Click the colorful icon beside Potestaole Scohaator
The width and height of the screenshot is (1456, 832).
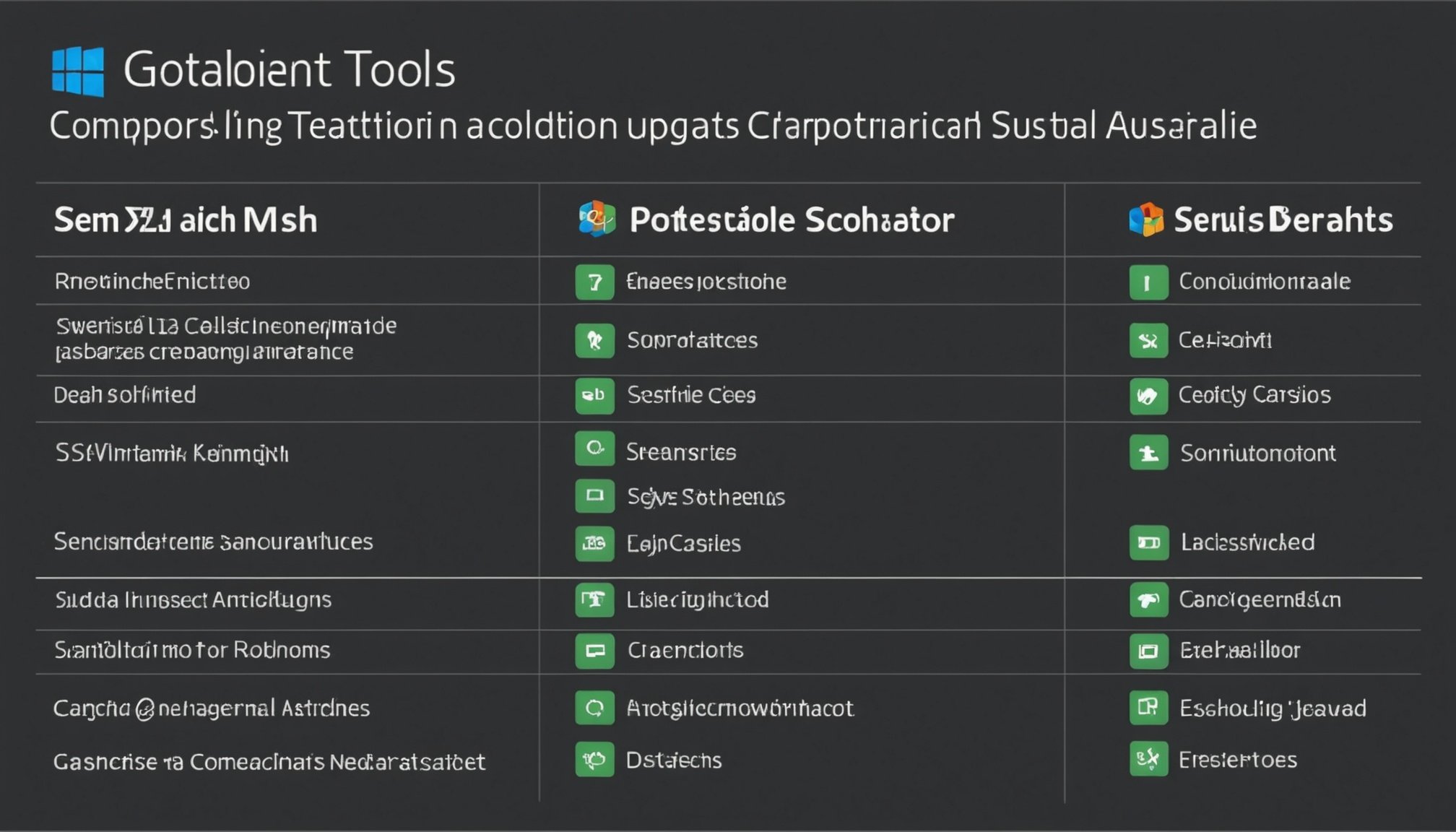597,219
